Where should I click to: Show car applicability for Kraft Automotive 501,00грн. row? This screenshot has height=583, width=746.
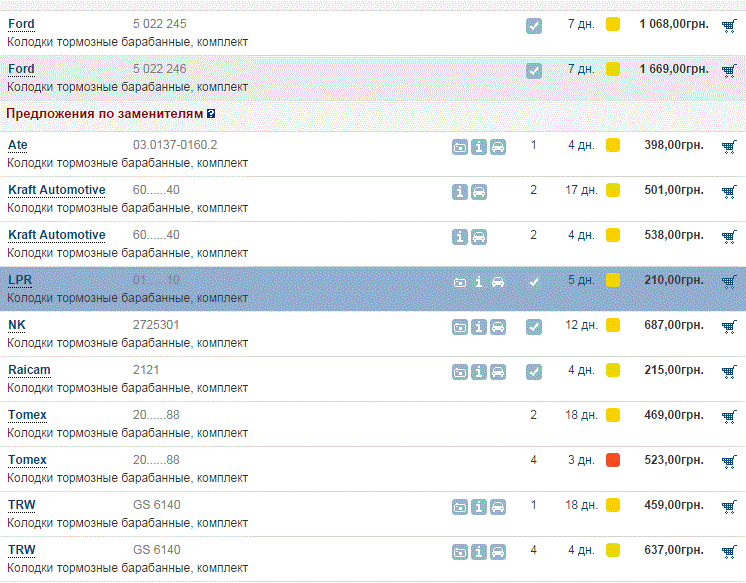(479, 192)
